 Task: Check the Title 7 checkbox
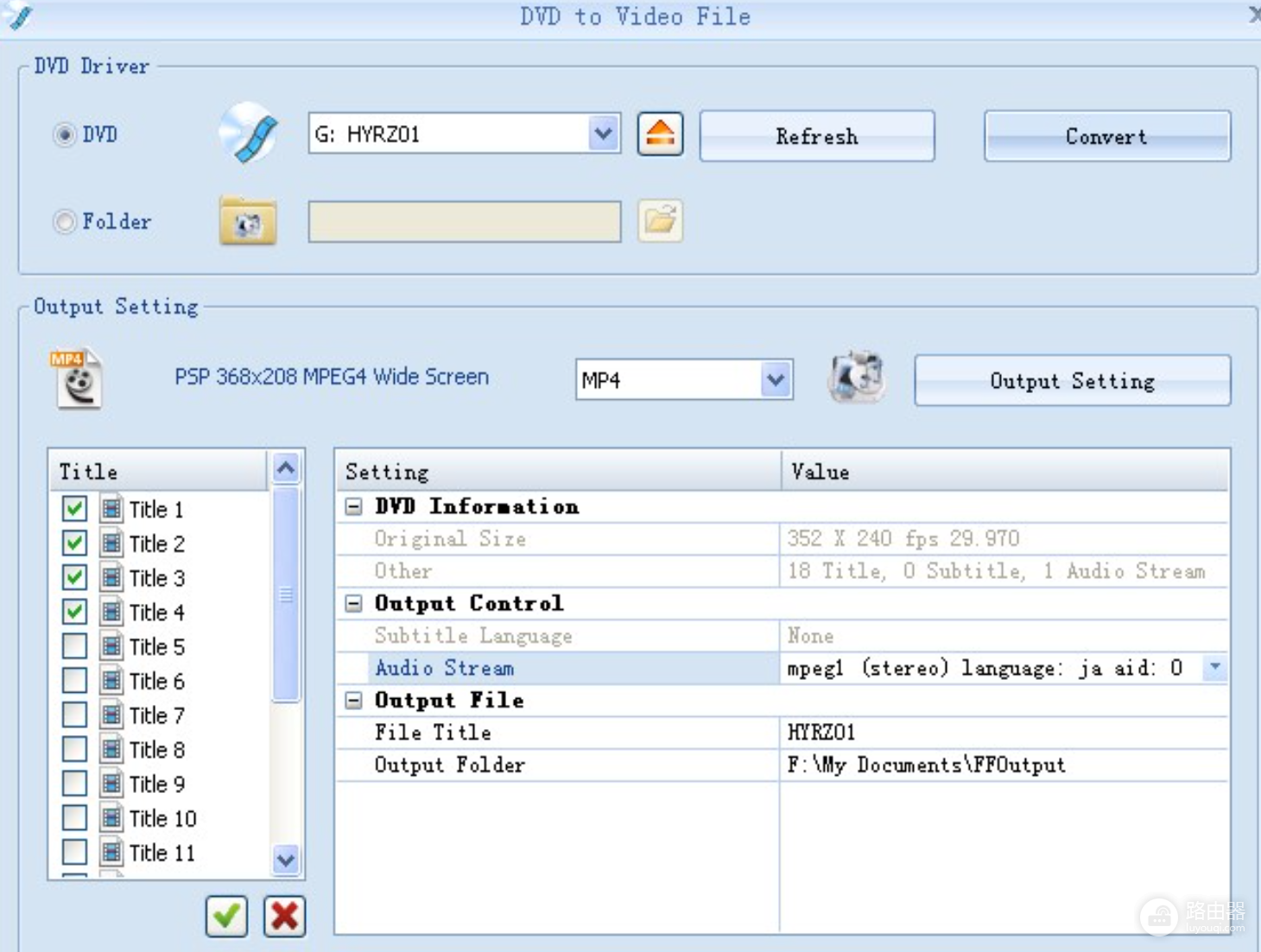click(74, 714)
